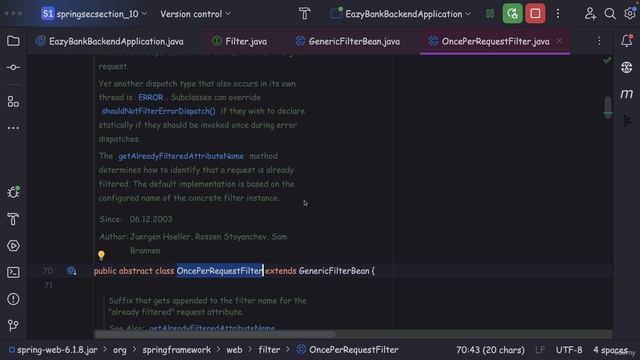Follow the ERROR doc link
Screen dimensions: 640x360
click(150, 97)
